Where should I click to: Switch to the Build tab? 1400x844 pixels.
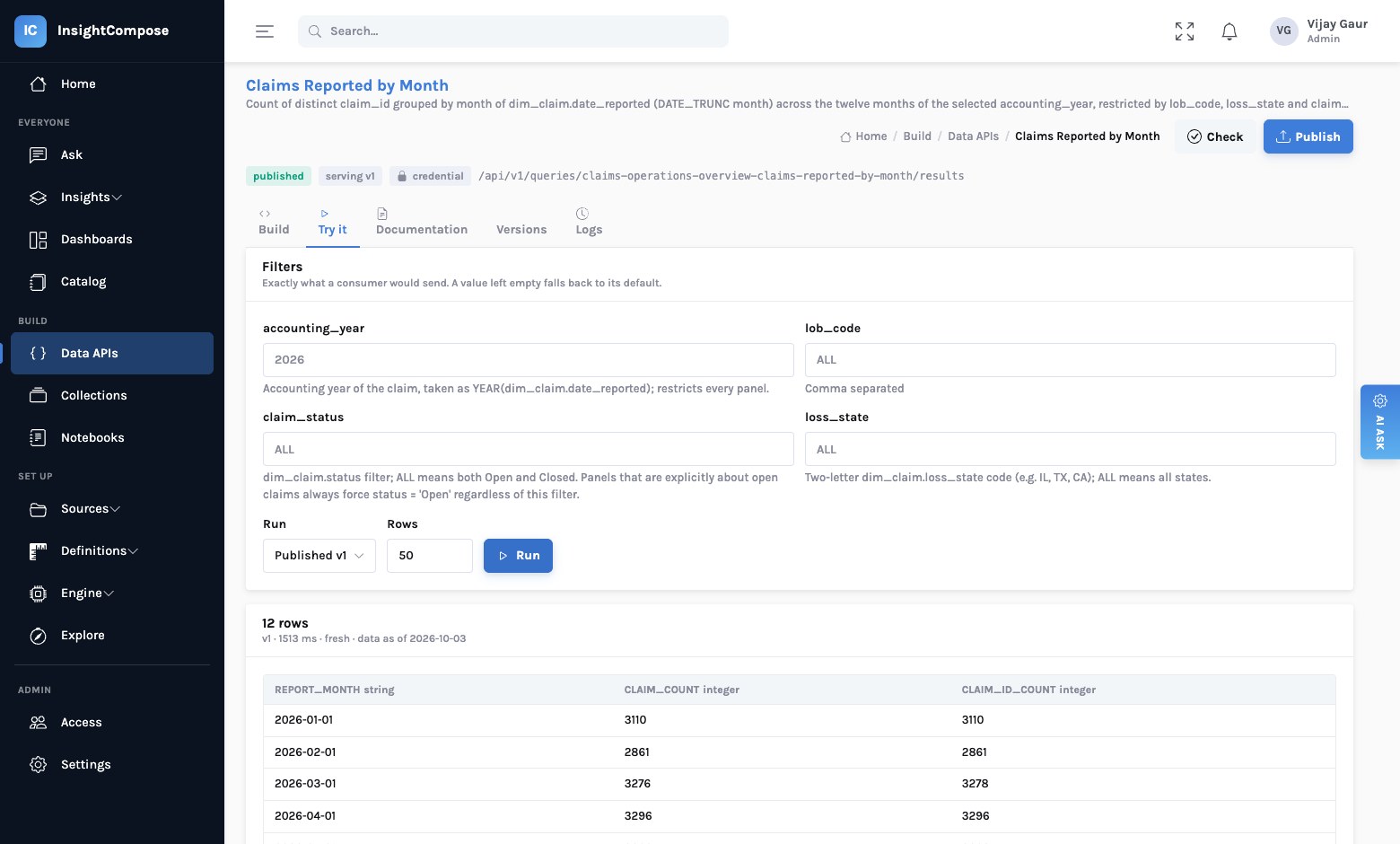click(274, 222)
